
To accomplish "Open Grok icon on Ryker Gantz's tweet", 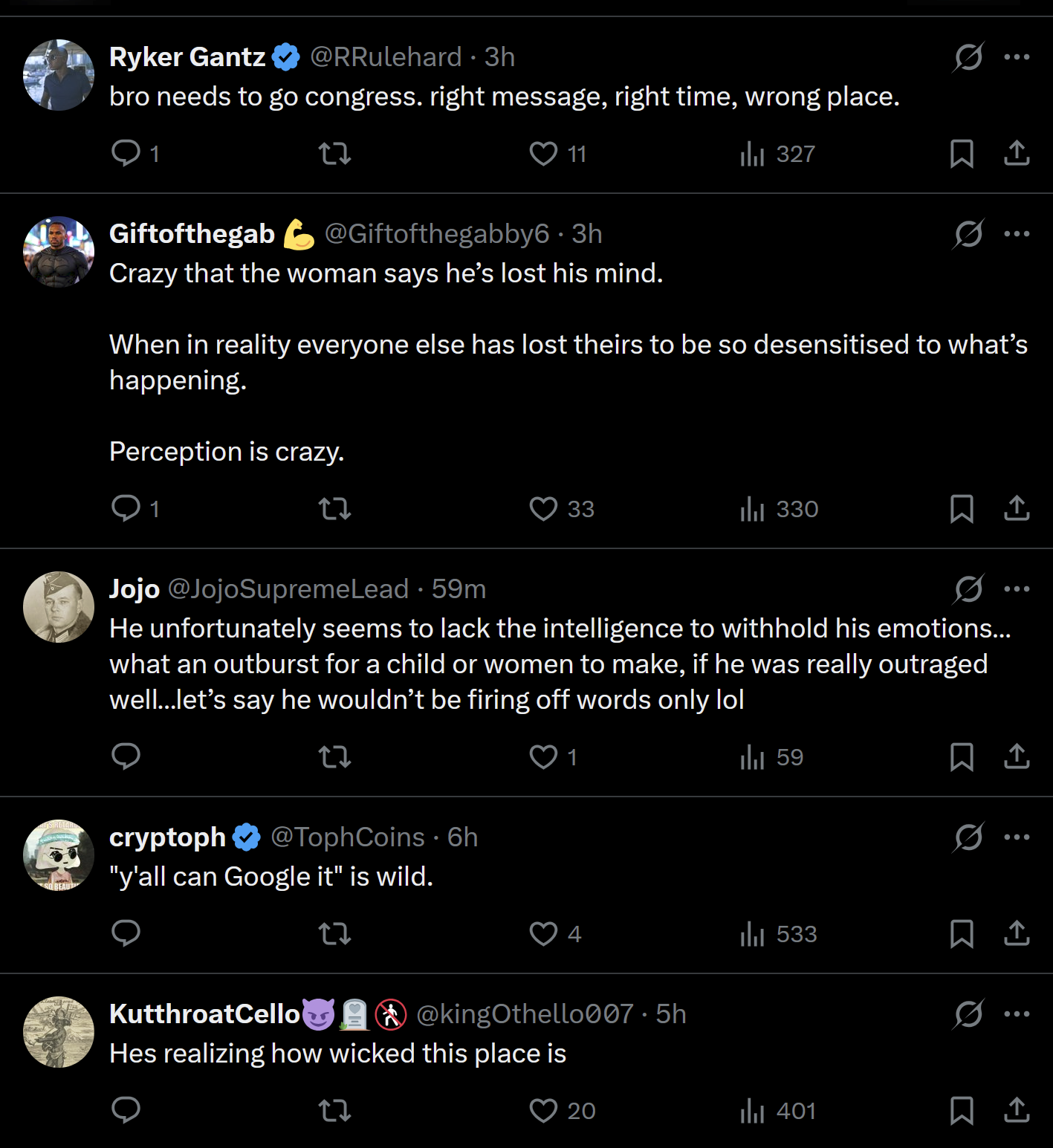I will click(x=968, y=57).
